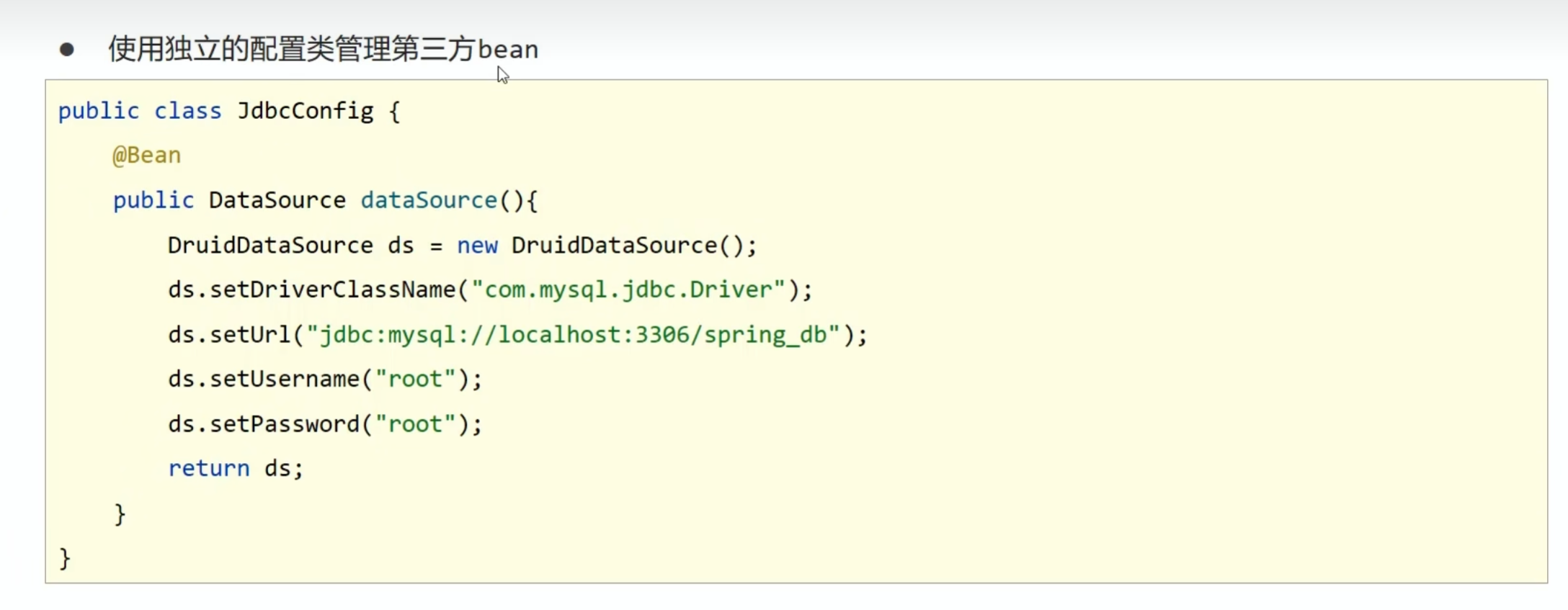Screen dimensions: 1568x610
Task: Select the class keyword in the first line
Action: tap(187, 111)
